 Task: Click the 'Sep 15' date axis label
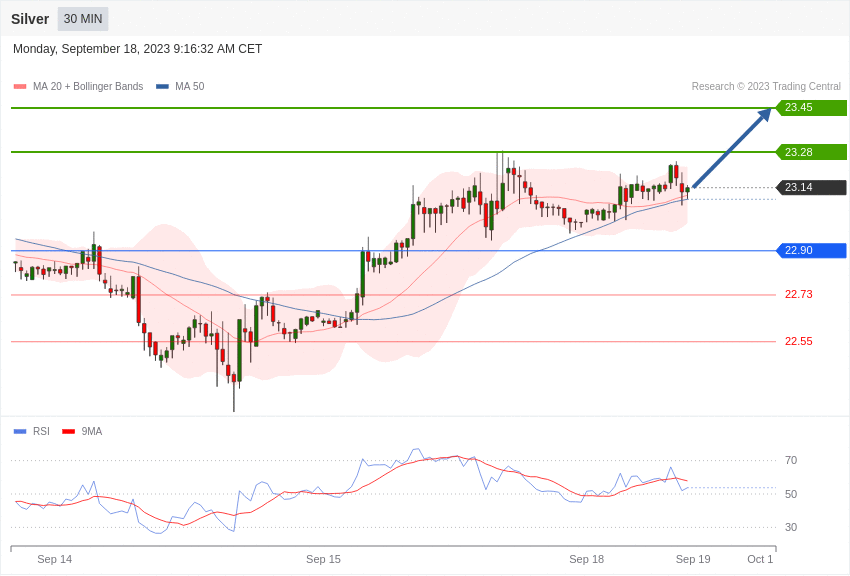pos(323,559)
